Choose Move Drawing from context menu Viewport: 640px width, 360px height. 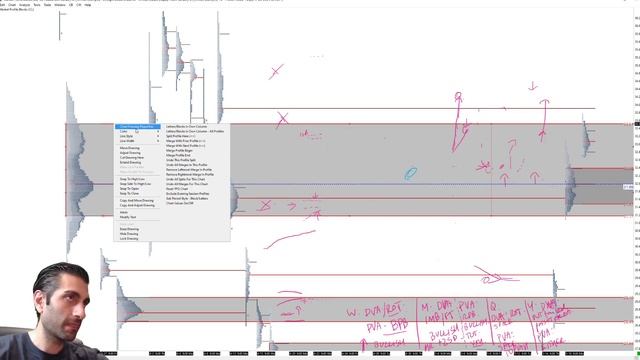[x=130, y=148]
